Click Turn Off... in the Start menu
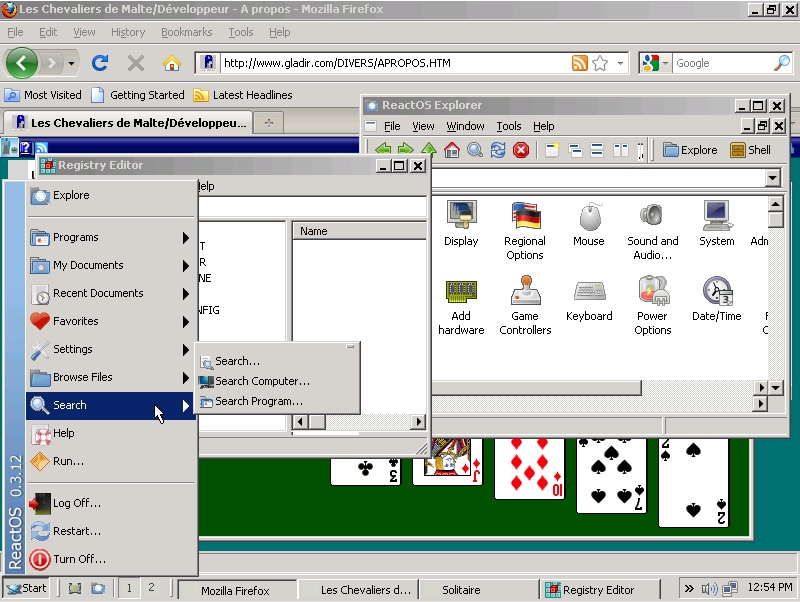Viewport: 800px width, 602px height. [x=79, y=559]
